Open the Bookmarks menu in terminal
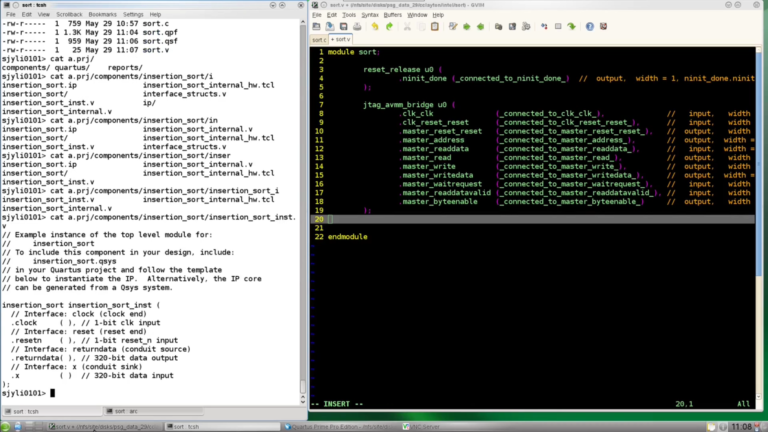Viewport: 768px width, 432px height. (102, 15)
